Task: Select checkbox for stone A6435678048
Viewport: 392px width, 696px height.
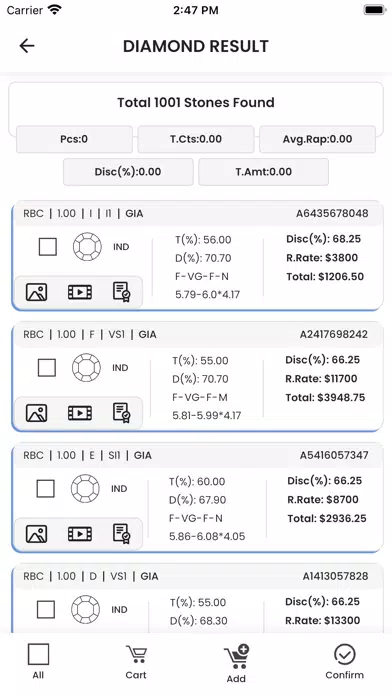Action: 48,247
